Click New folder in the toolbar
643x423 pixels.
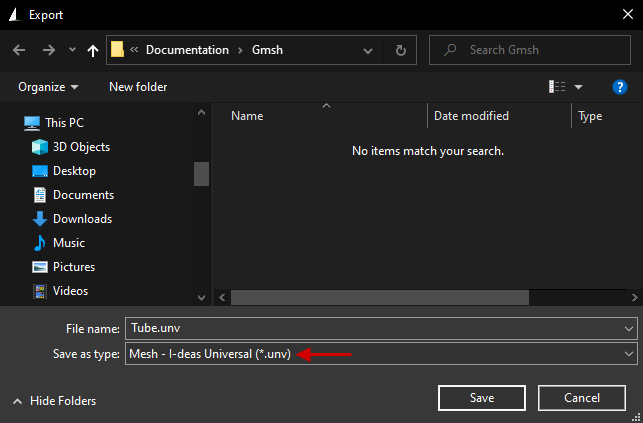tap(138, 87)
